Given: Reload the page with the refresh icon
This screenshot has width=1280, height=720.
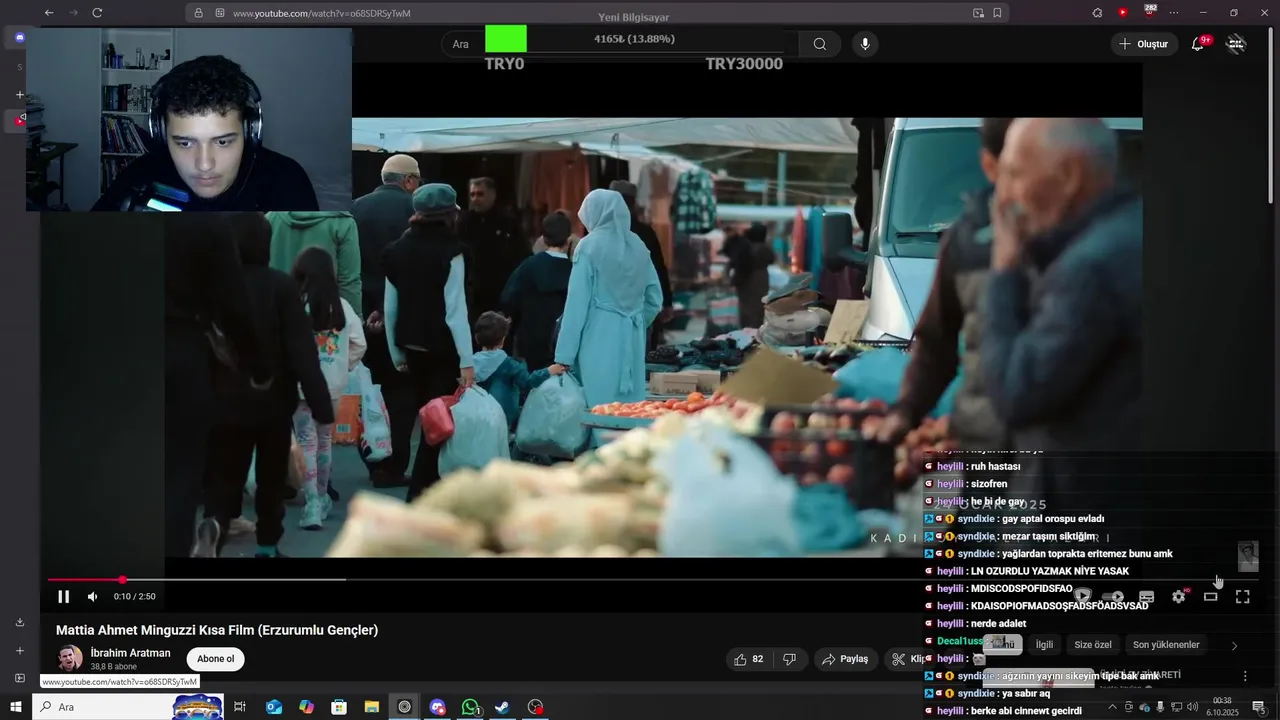Looking at the screenshot, I should (x=97, y=13).
